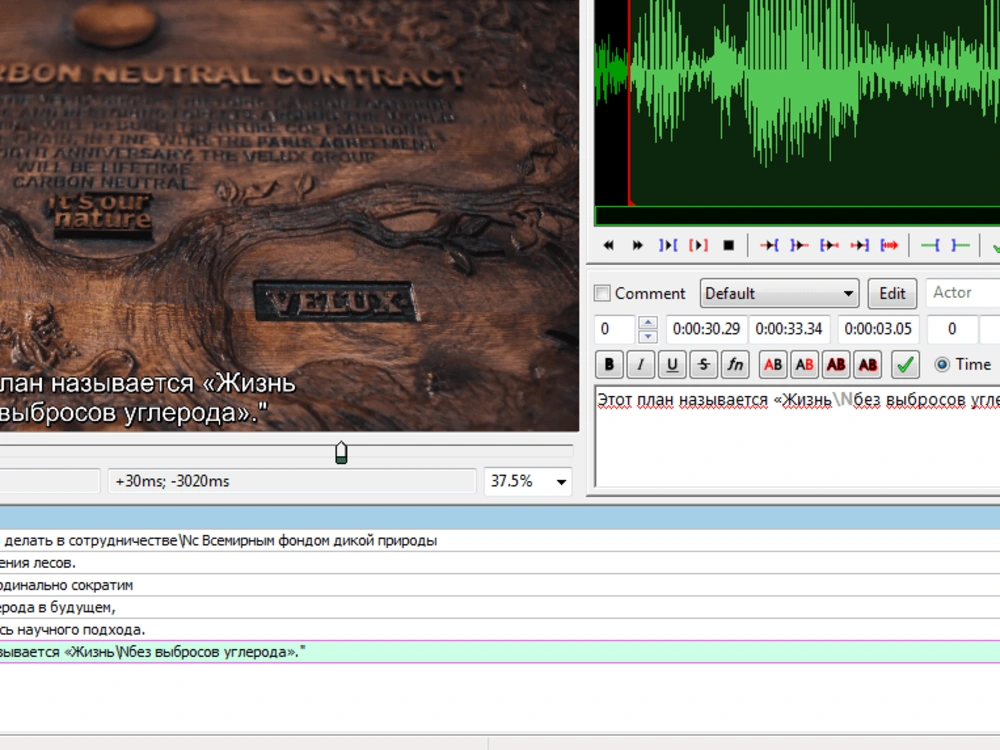Decrease layer with the down spinner arrow
Screen dimensions: 1000x750
click(x=647, y=336)
